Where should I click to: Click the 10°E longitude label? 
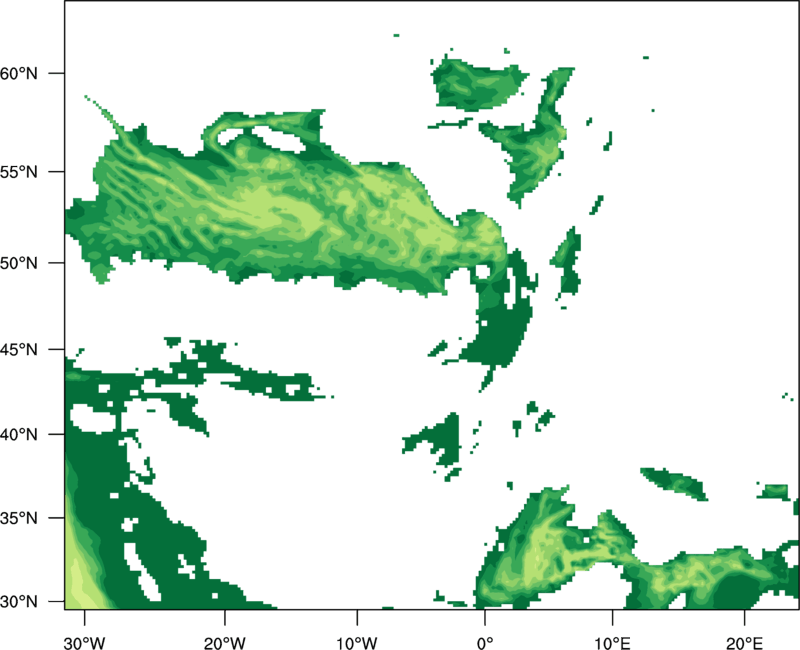pyautogui.click(x=612, y=643)
